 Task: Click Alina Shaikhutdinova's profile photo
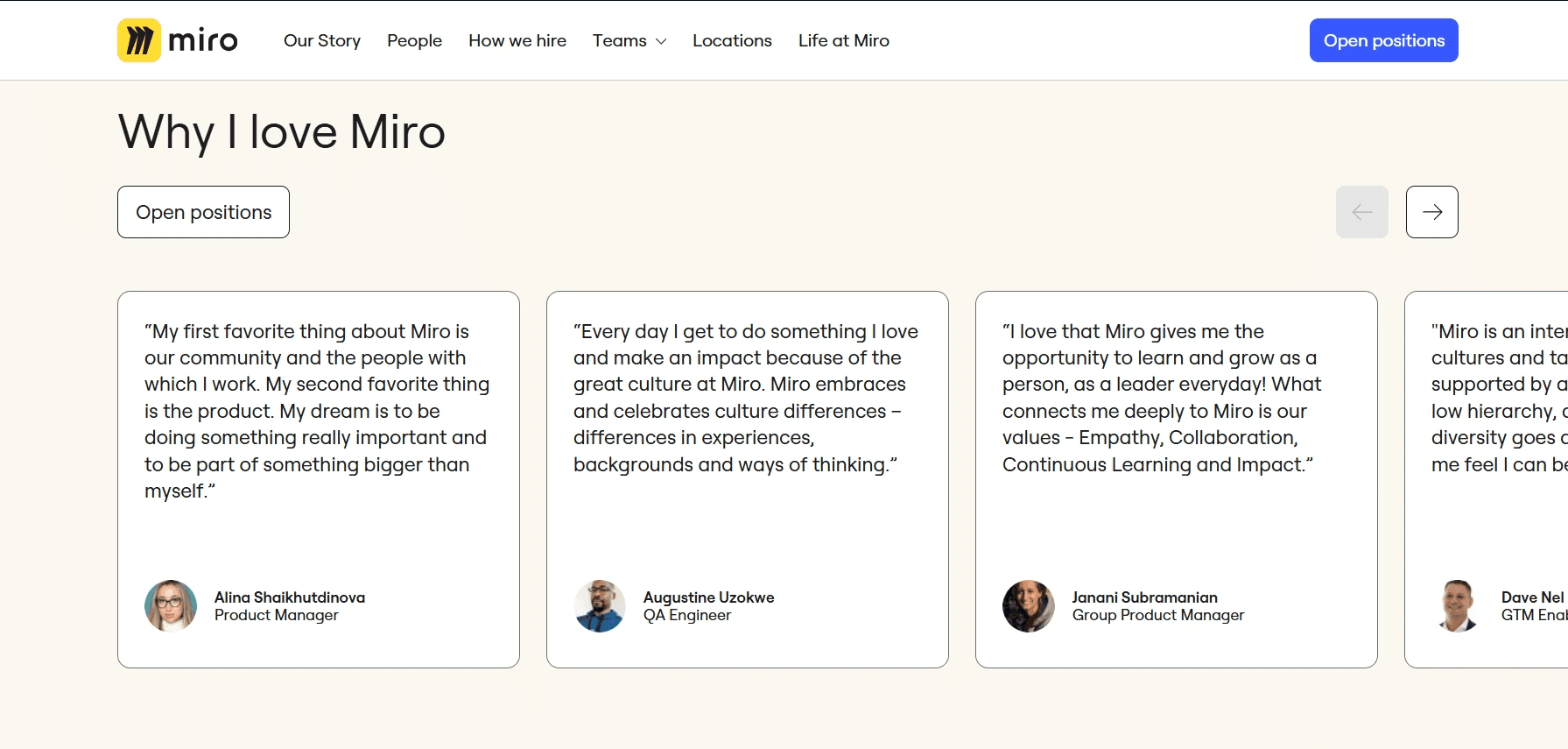pyautogui.click(x=171, y=606)
